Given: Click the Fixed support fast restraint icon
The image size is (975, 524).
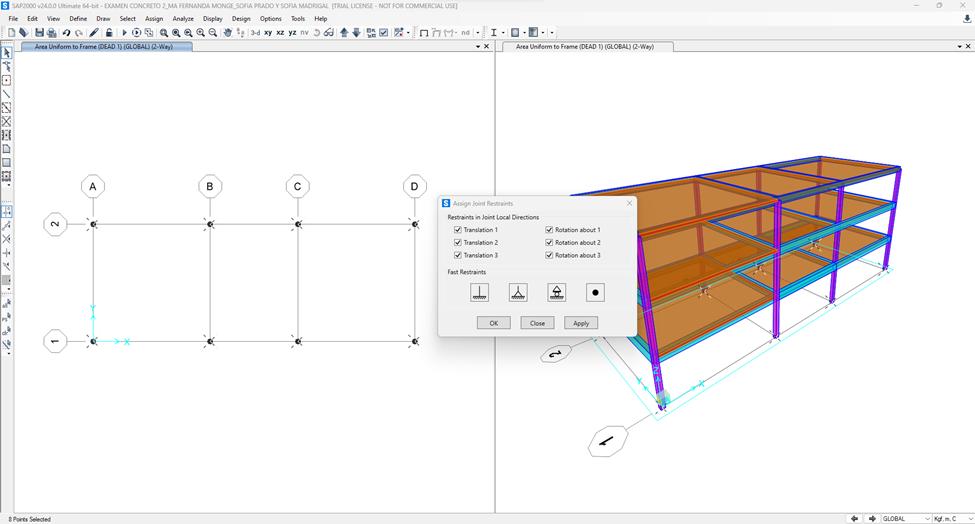Looking at the screenshot, I should (x=479, y=292).
